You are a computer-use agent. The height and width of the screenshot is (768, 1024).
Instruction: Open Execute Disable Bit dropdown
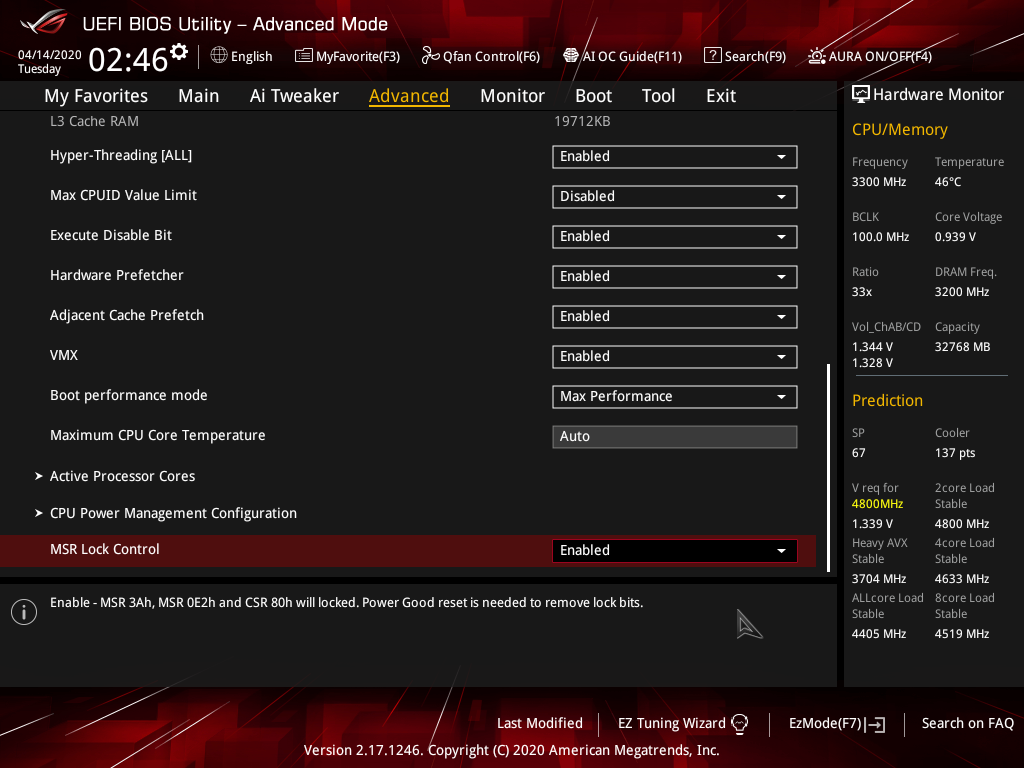pos(675,236)
